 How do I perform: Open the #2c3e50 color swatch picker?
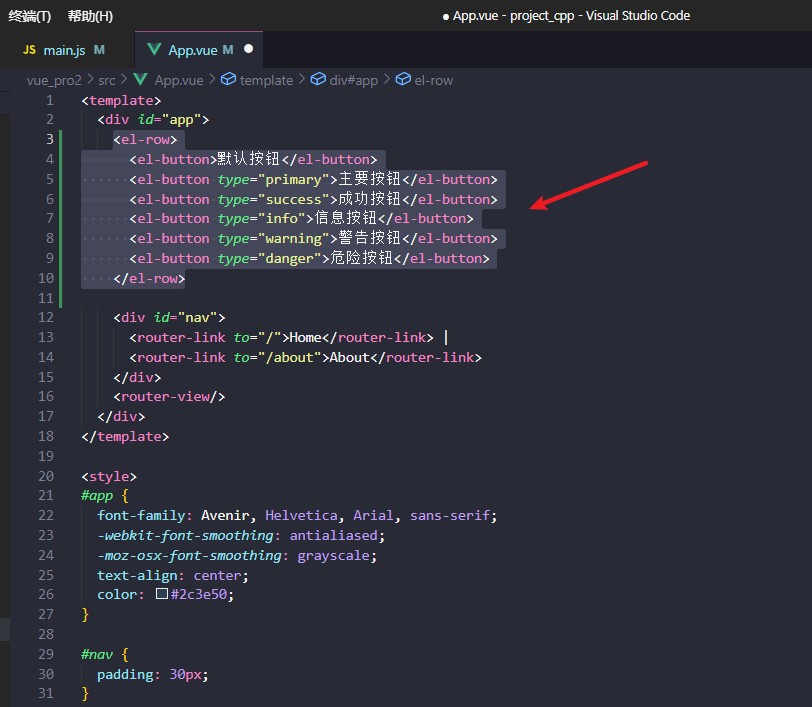coord(161,594)
